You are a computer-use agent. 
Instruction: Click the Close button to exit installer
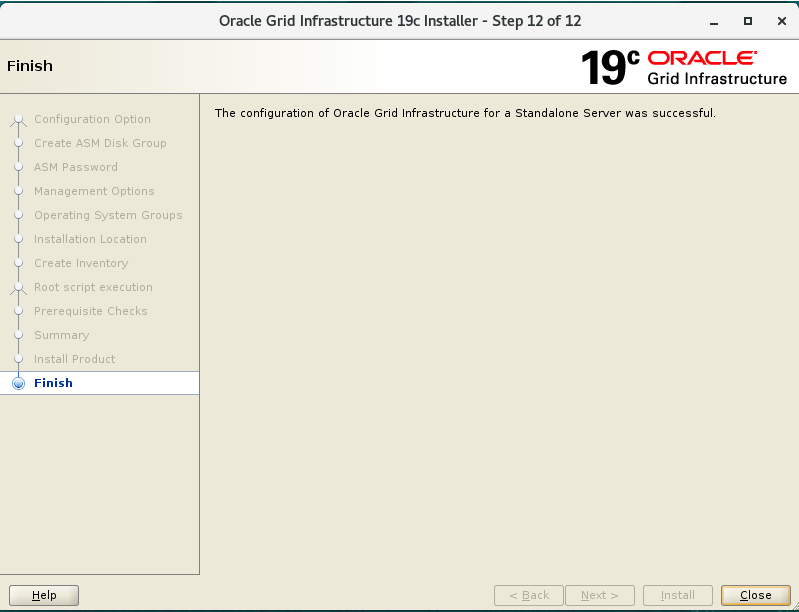756,595
